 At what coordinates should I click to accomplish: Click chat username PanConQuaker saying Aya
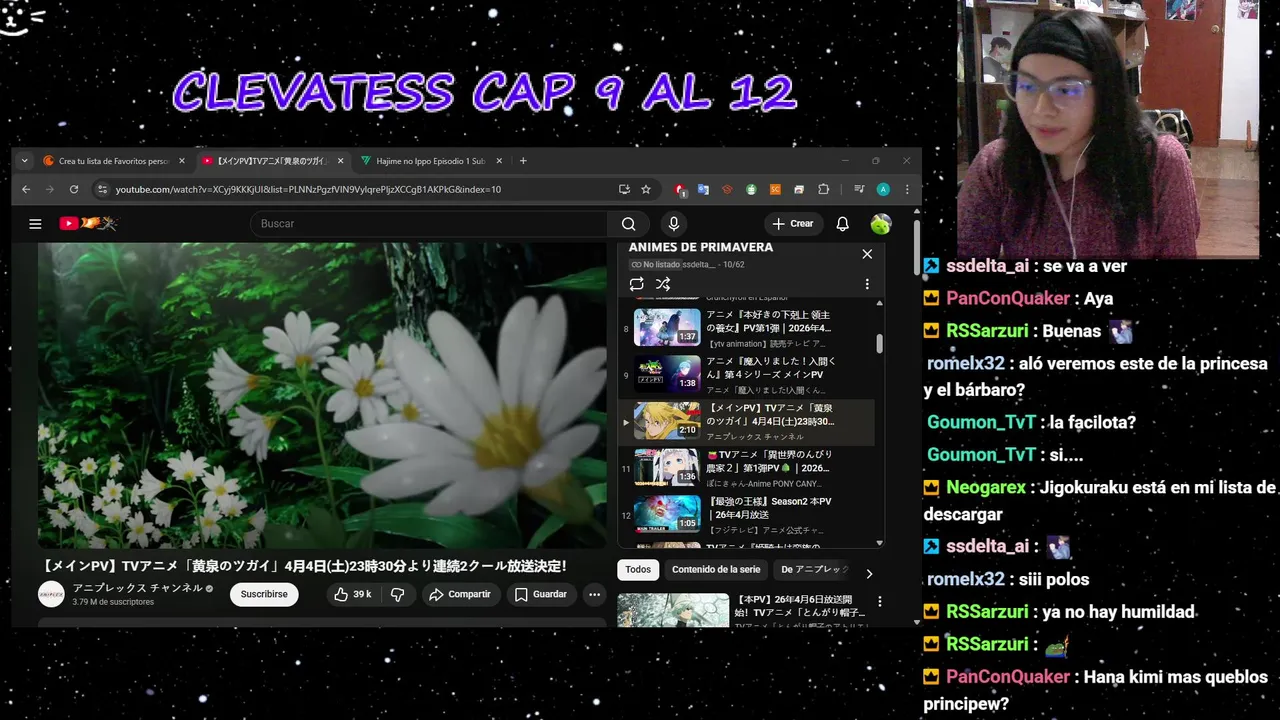pos(1008,298)
